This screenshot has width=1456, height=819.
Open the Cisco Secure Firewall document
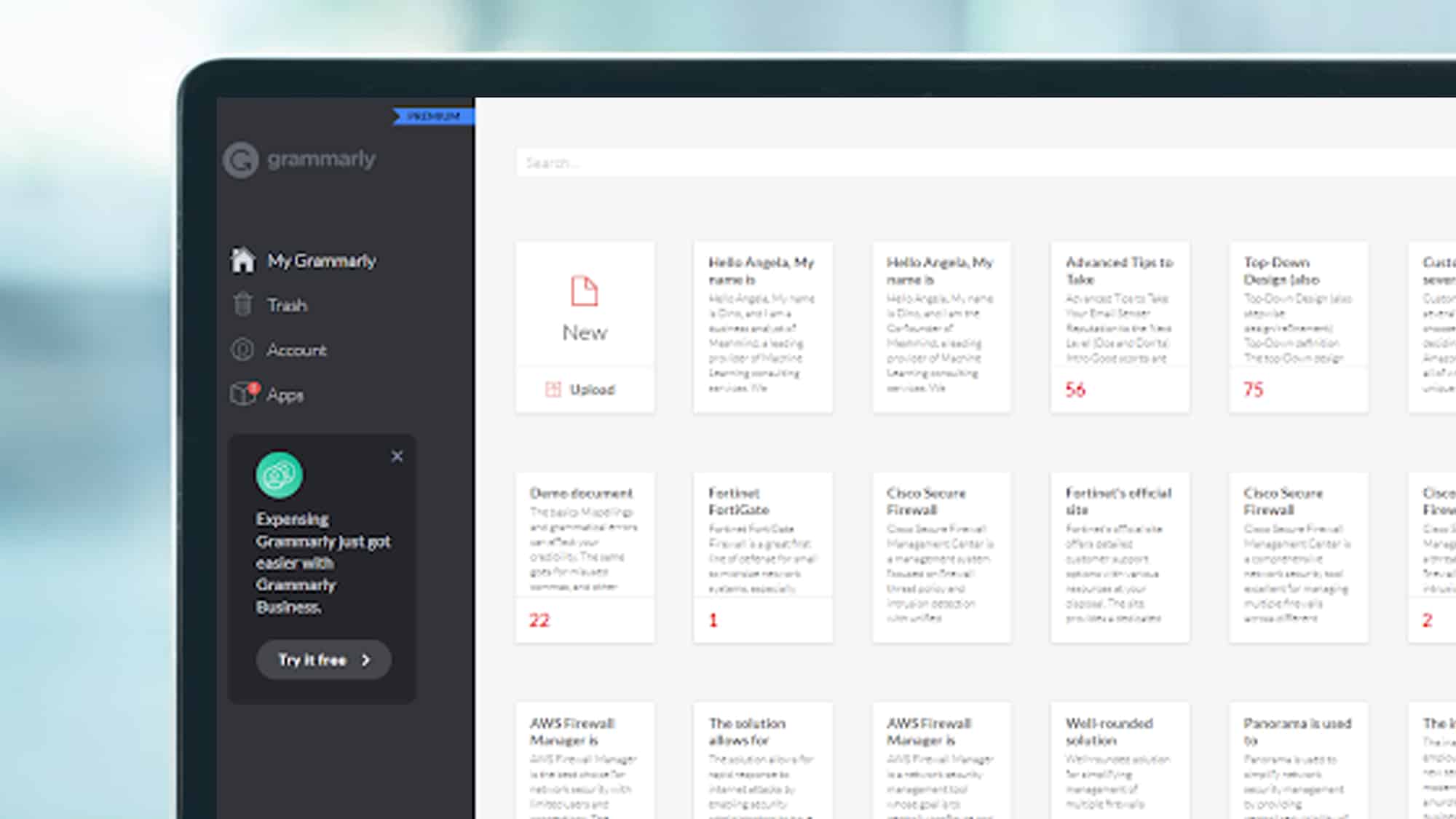[x=941, y=557]
